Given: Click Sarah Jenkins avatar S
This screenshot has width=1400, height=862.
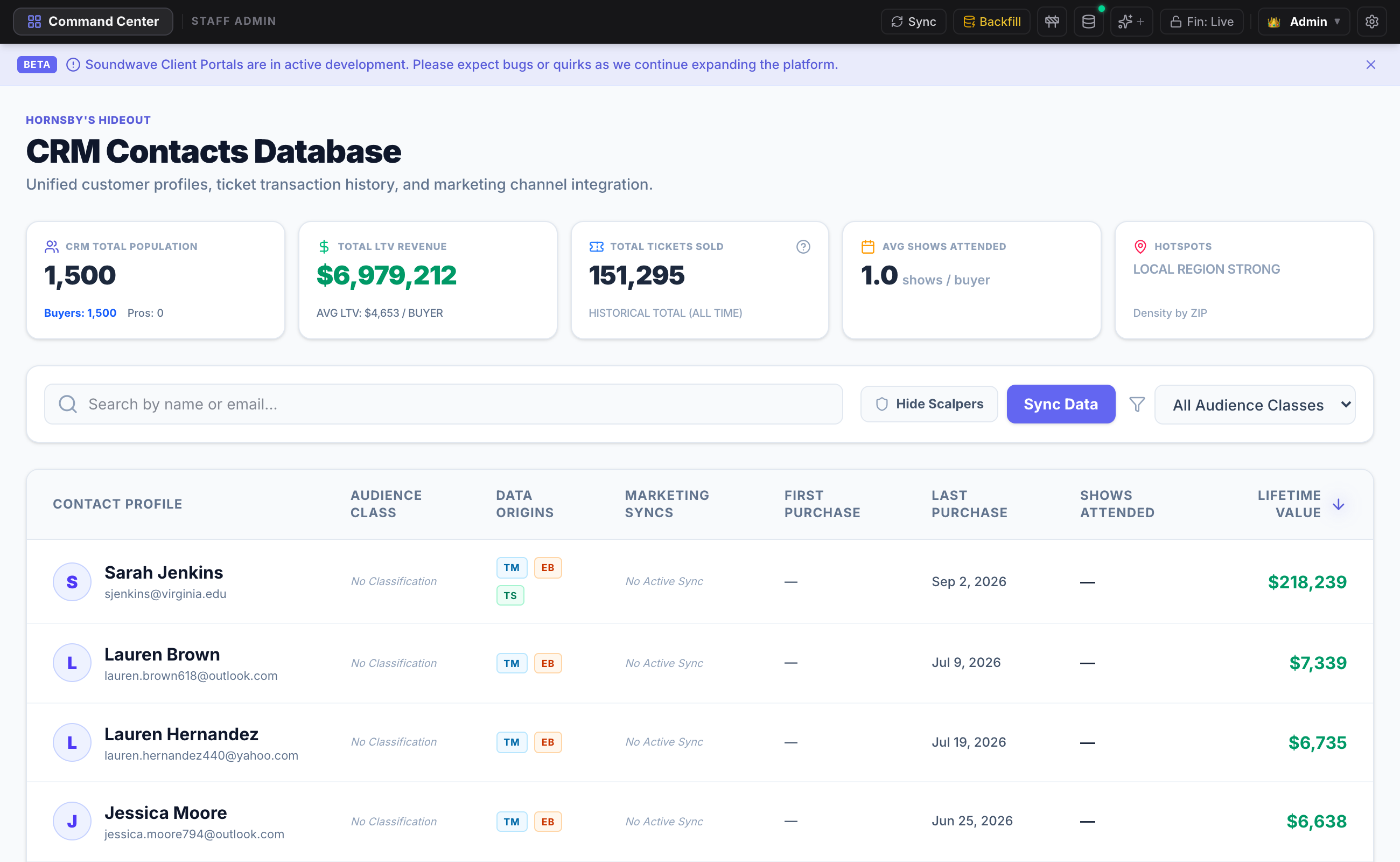Looking at the screenshot, I should click(x=72, y=582).
